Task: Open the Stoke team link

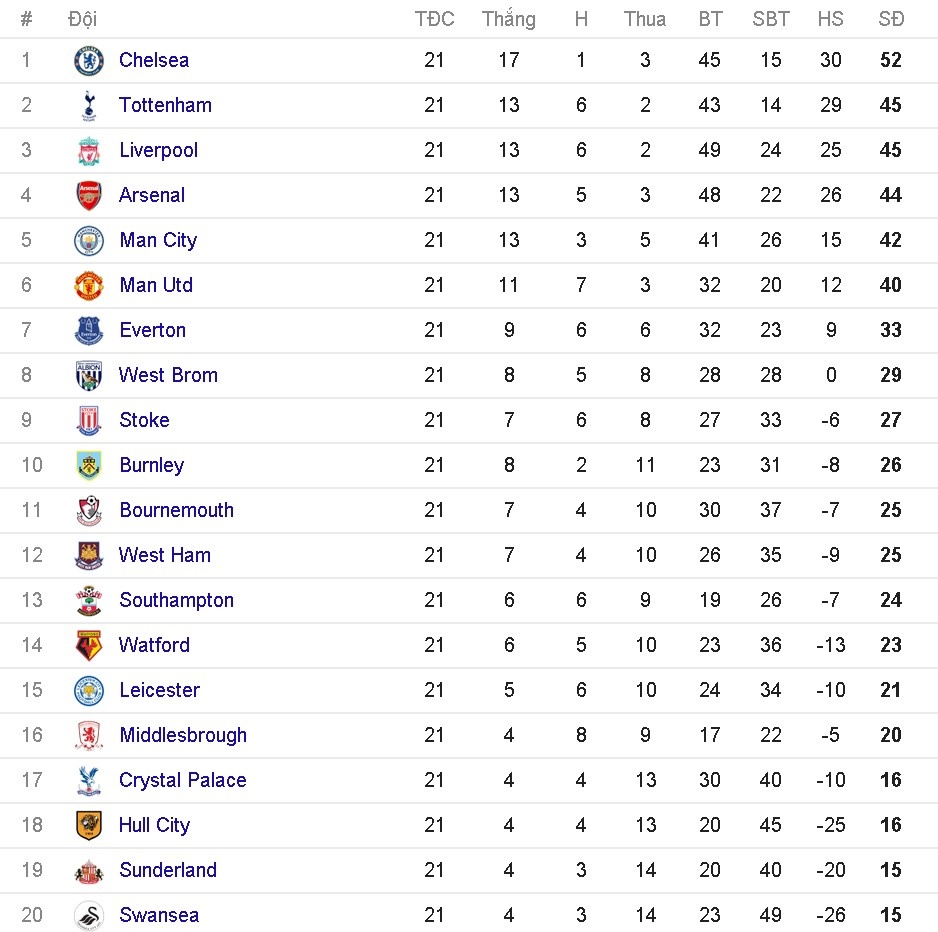Action: coord(144,420)
